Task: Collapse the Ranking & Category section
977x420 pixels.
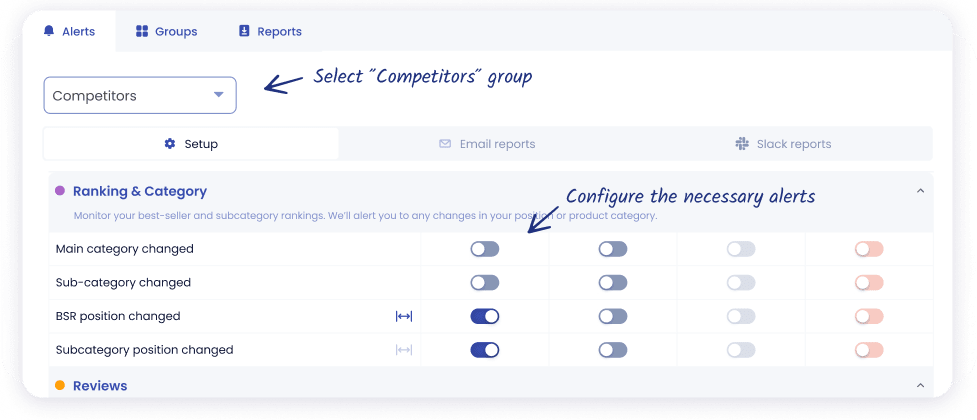Action: tap(921, 191)
